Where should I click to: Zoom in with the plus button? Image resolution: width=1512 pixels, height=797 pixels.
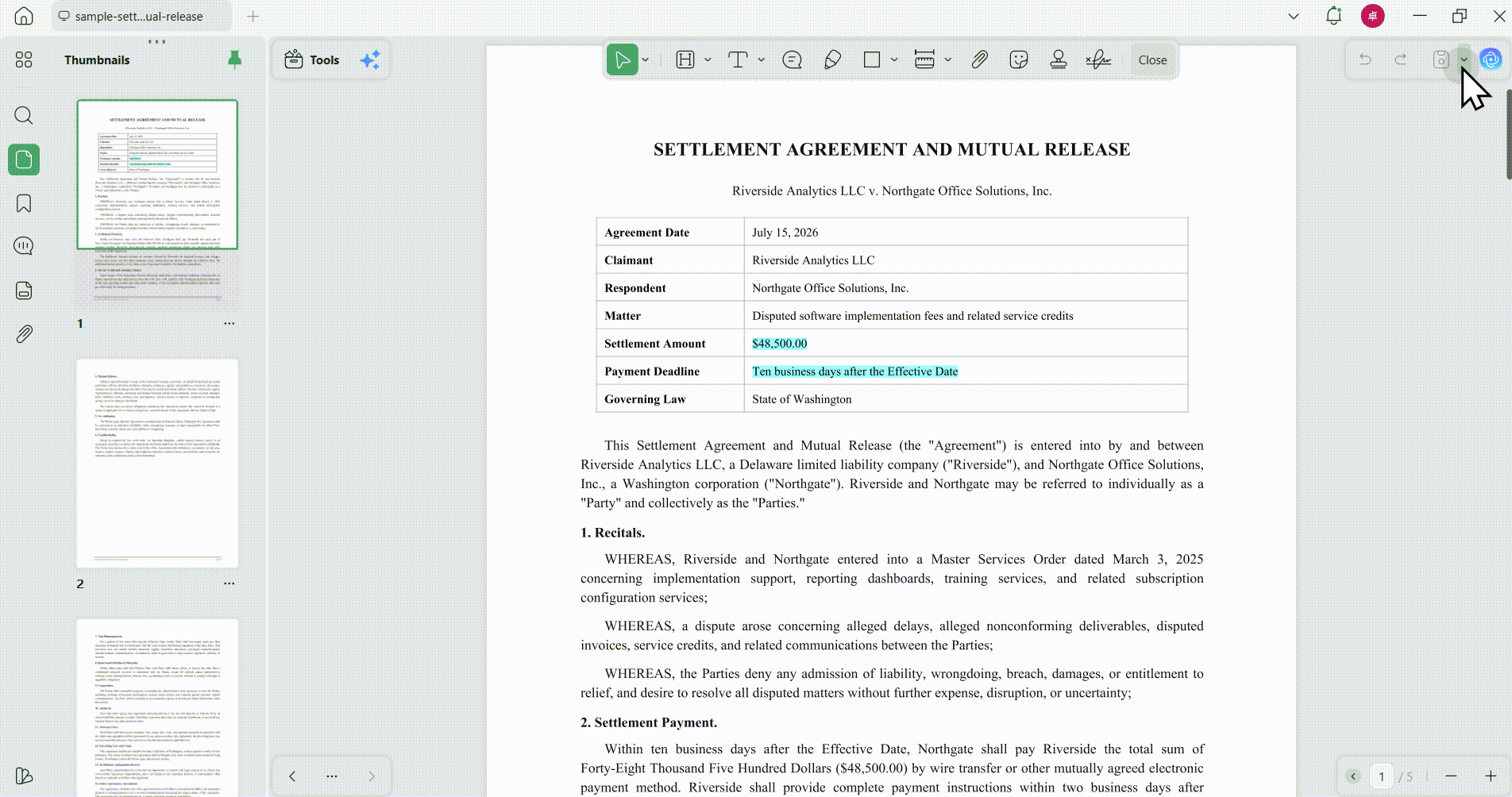[1491, 776]
